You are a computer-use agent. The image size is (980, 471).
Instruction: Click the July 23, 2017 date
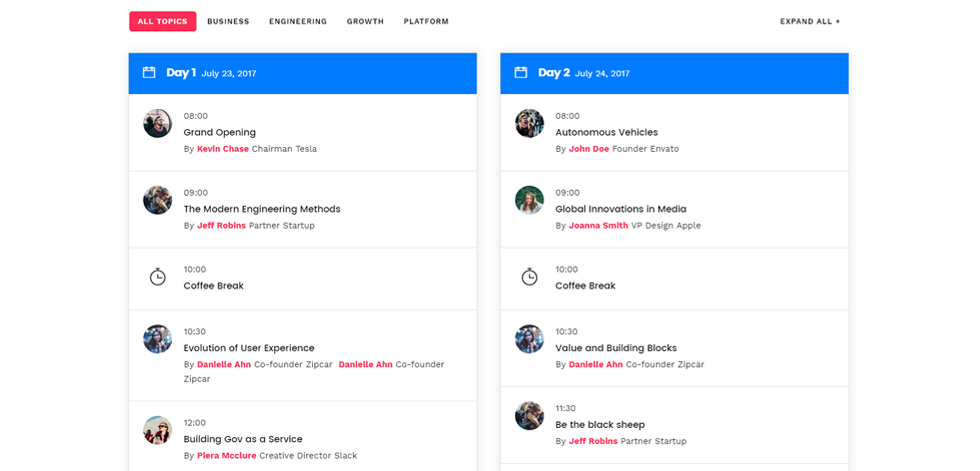(x=229, y=74)
